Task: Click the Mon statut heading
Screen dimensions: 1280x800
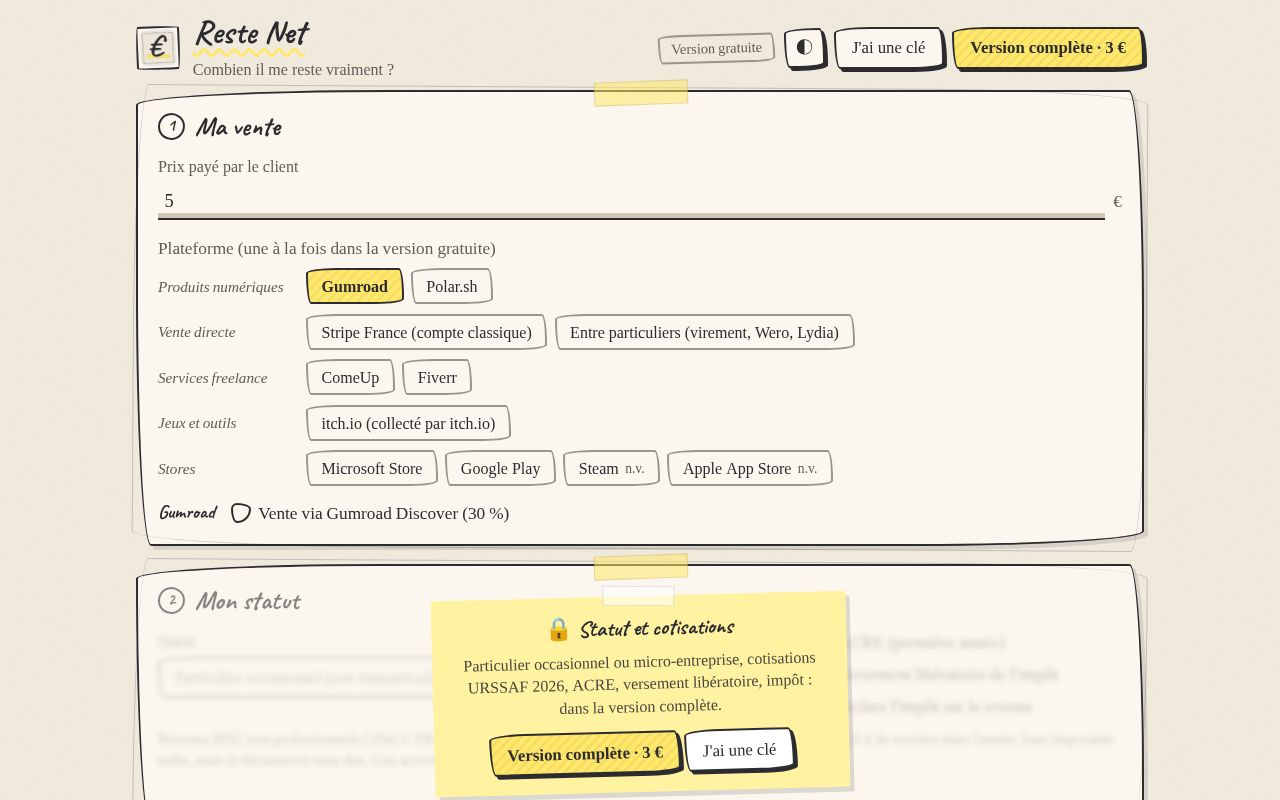Action: point(248,601)
